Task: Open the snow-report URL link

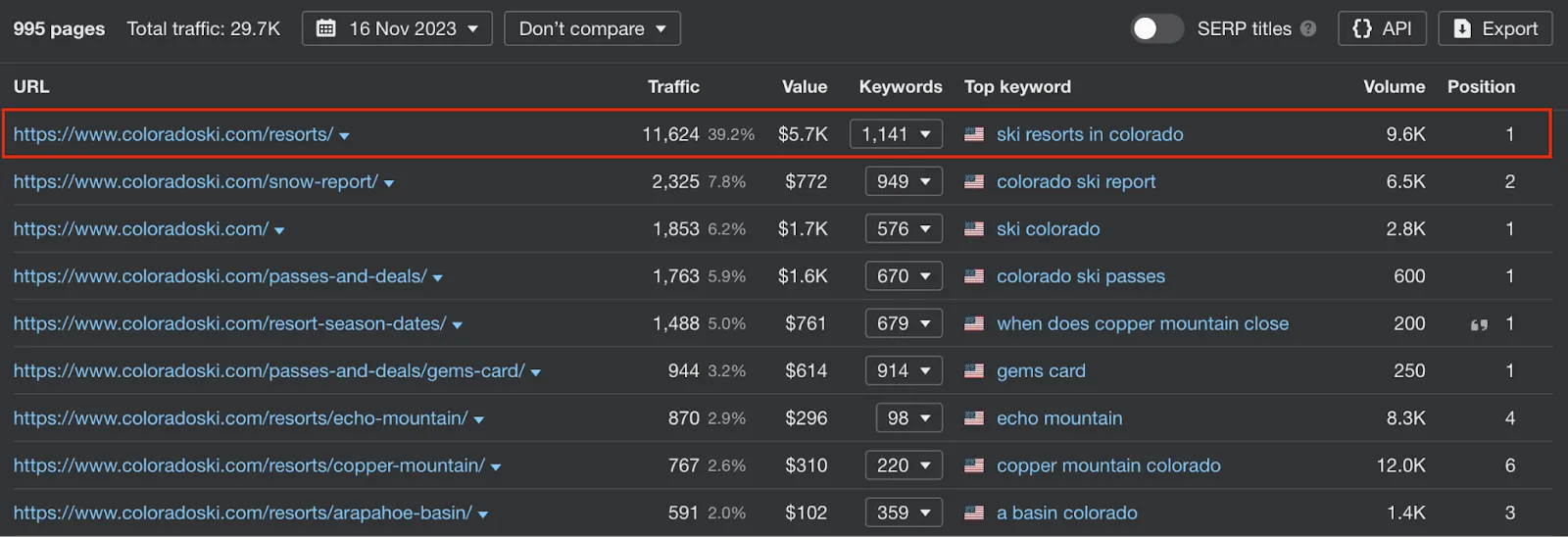Action: tap(195, 181)
